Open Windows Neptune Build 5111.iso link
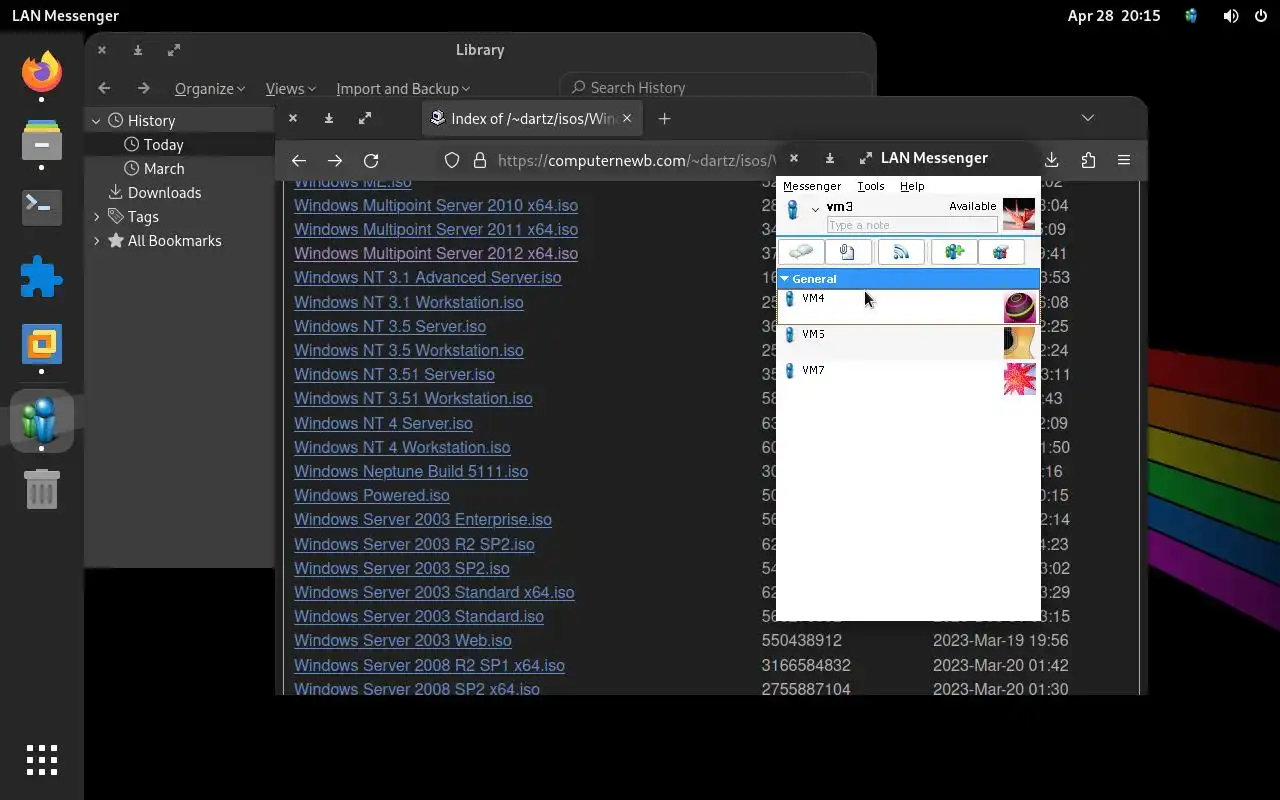The image size is (1280, 800). tap(411, 471)
